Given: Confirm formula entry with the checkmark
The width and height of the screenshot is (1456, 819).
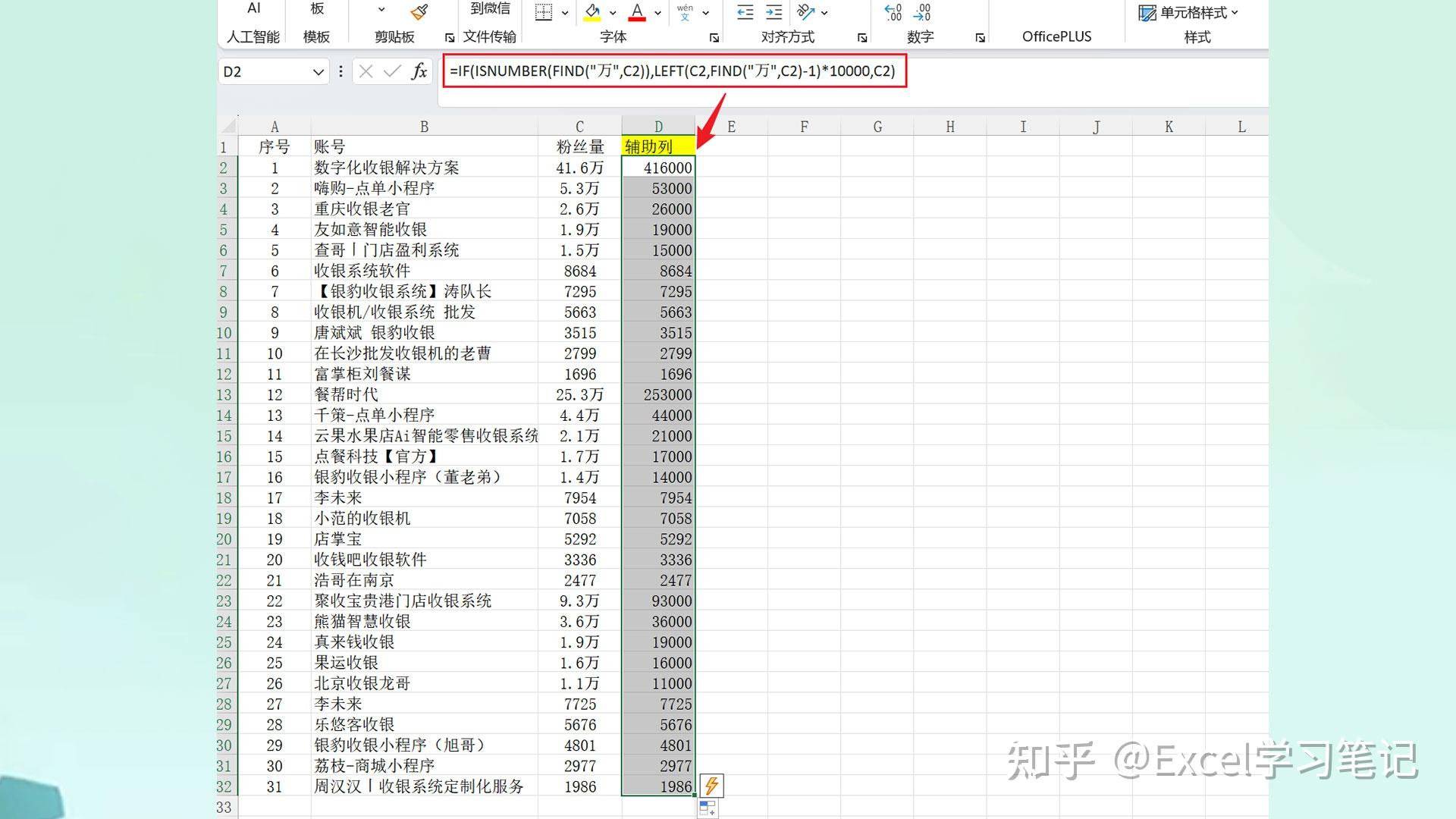Looking at the screenshot, I should point(392,71).
